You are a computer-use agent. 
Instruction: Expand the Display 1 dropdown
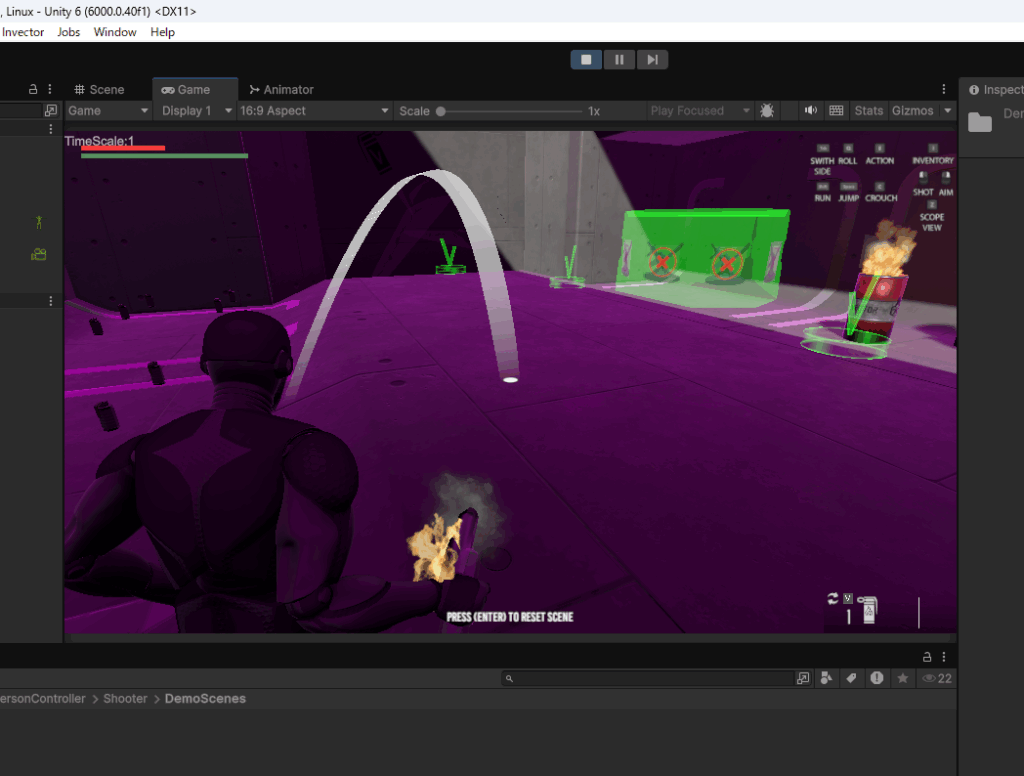point(196,111)
